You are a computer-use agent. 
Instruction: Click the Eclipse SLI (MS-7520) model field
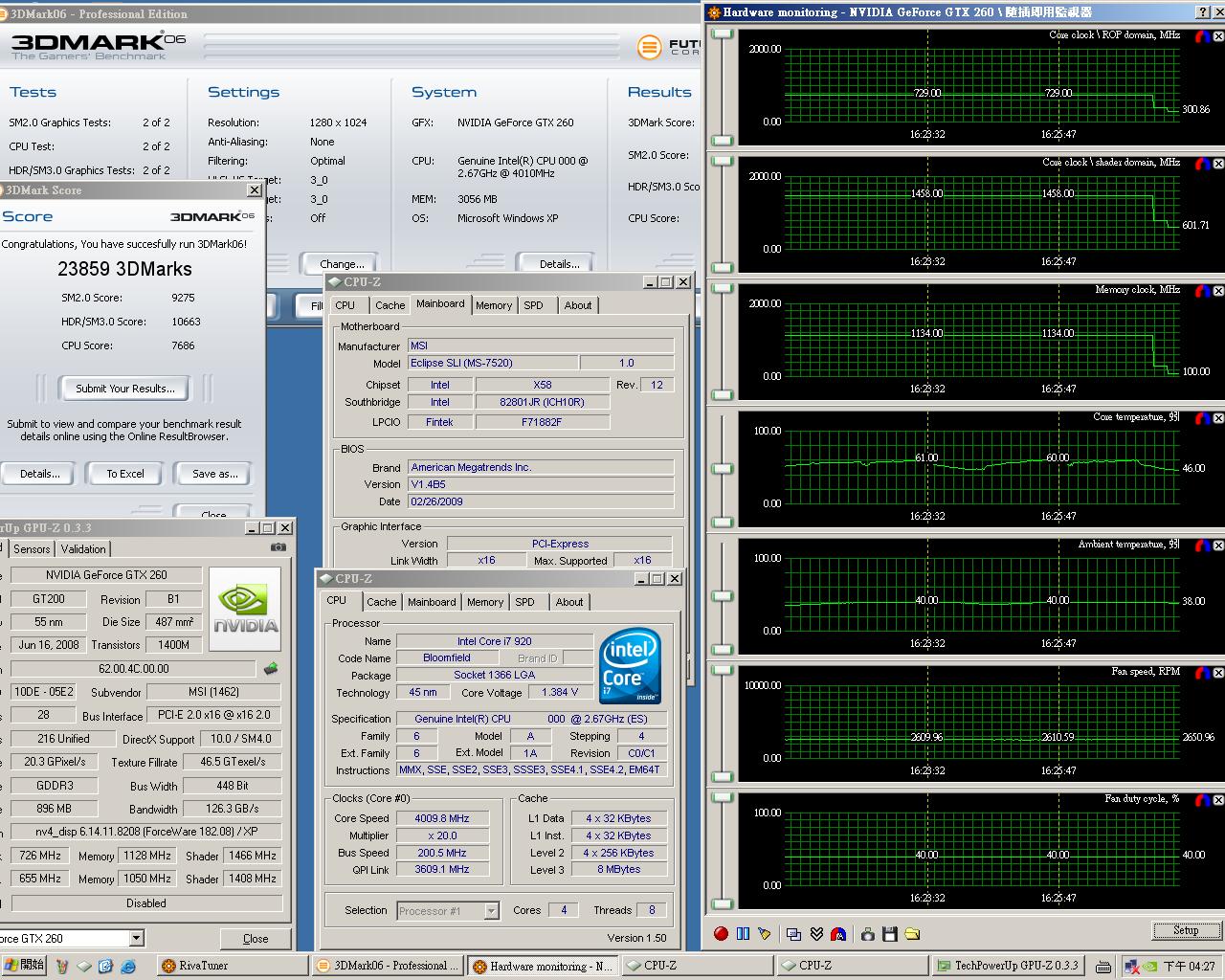[492, 363]
